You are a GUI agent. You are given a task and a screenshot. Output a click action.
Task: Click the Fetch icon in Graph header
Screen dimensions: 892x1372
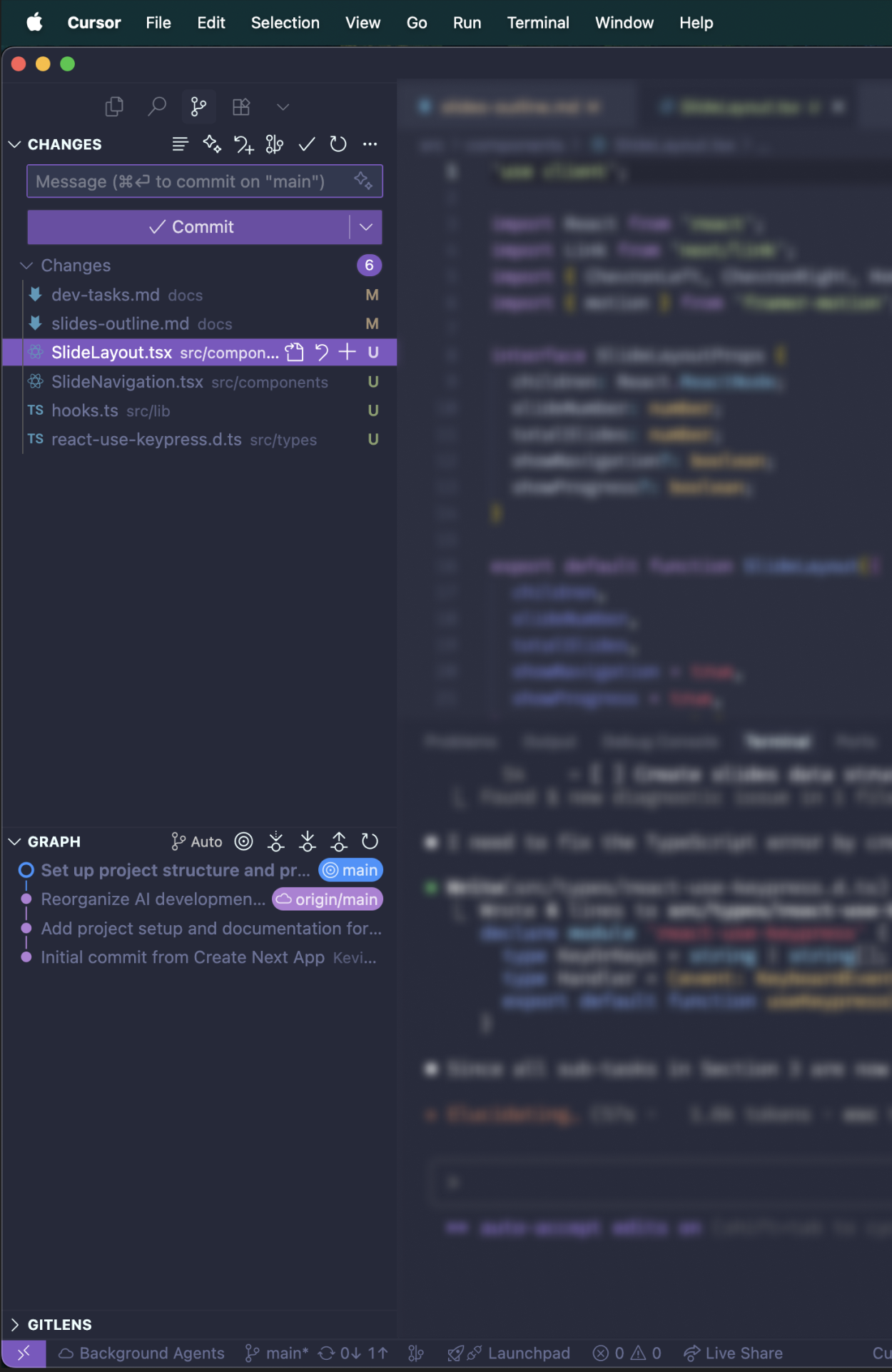[x=276, y=842]
